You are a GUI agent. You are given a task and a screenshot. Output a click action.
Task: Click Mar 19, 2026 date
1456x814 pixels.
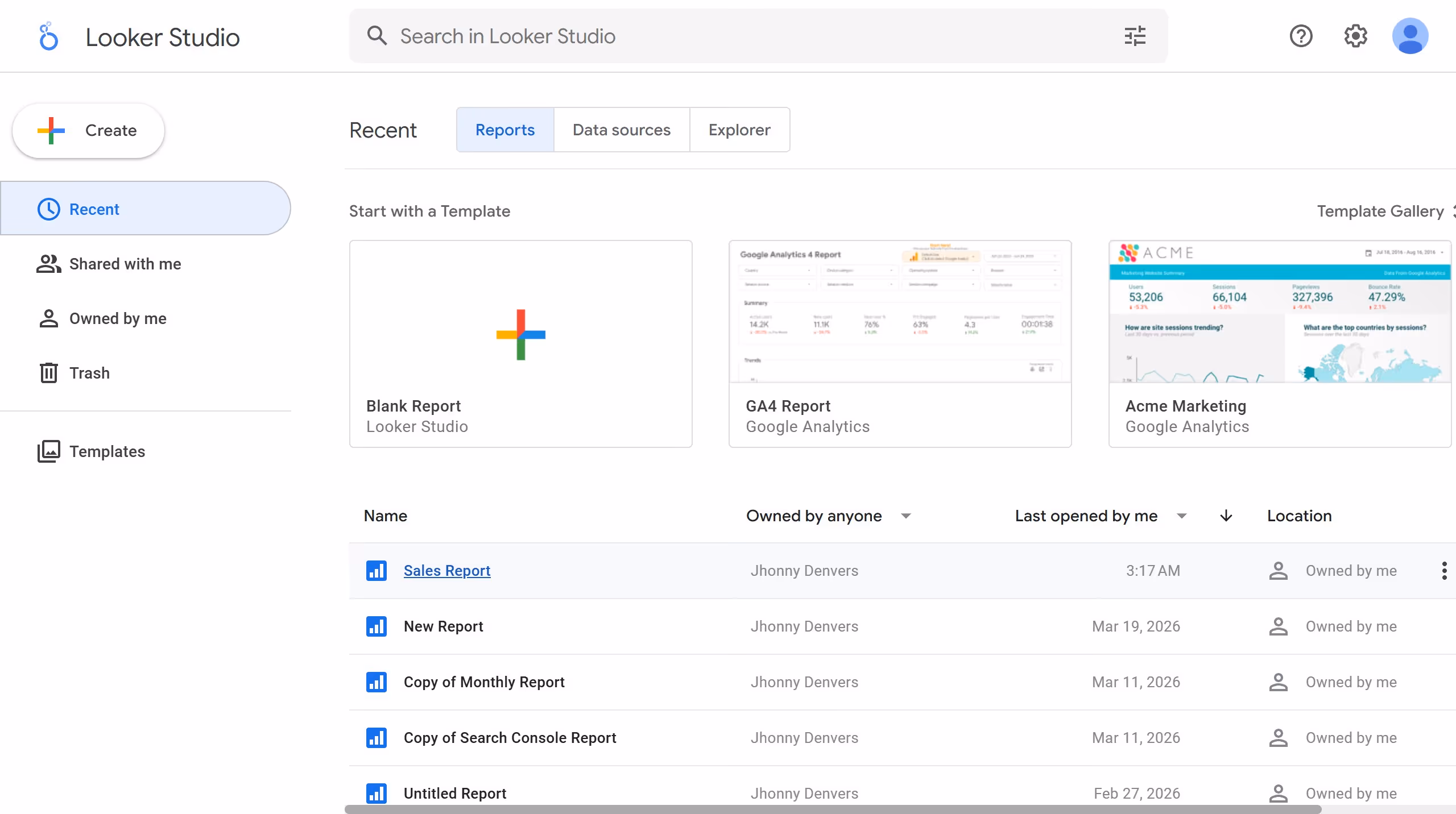click(x=1136, y=626)
